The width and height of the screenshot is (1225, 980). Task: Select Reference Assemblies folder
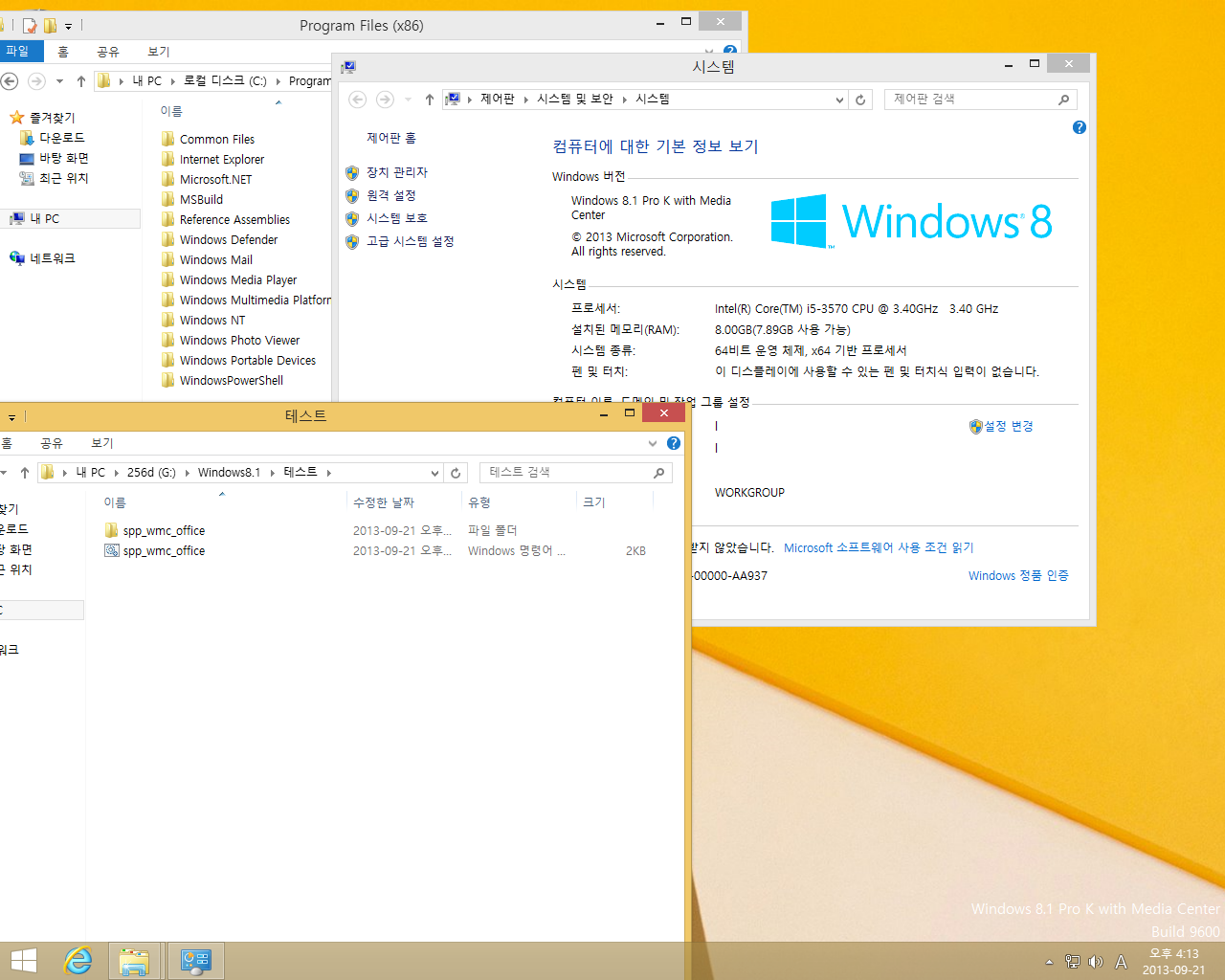pyautogui.click(x=234, y=220)
